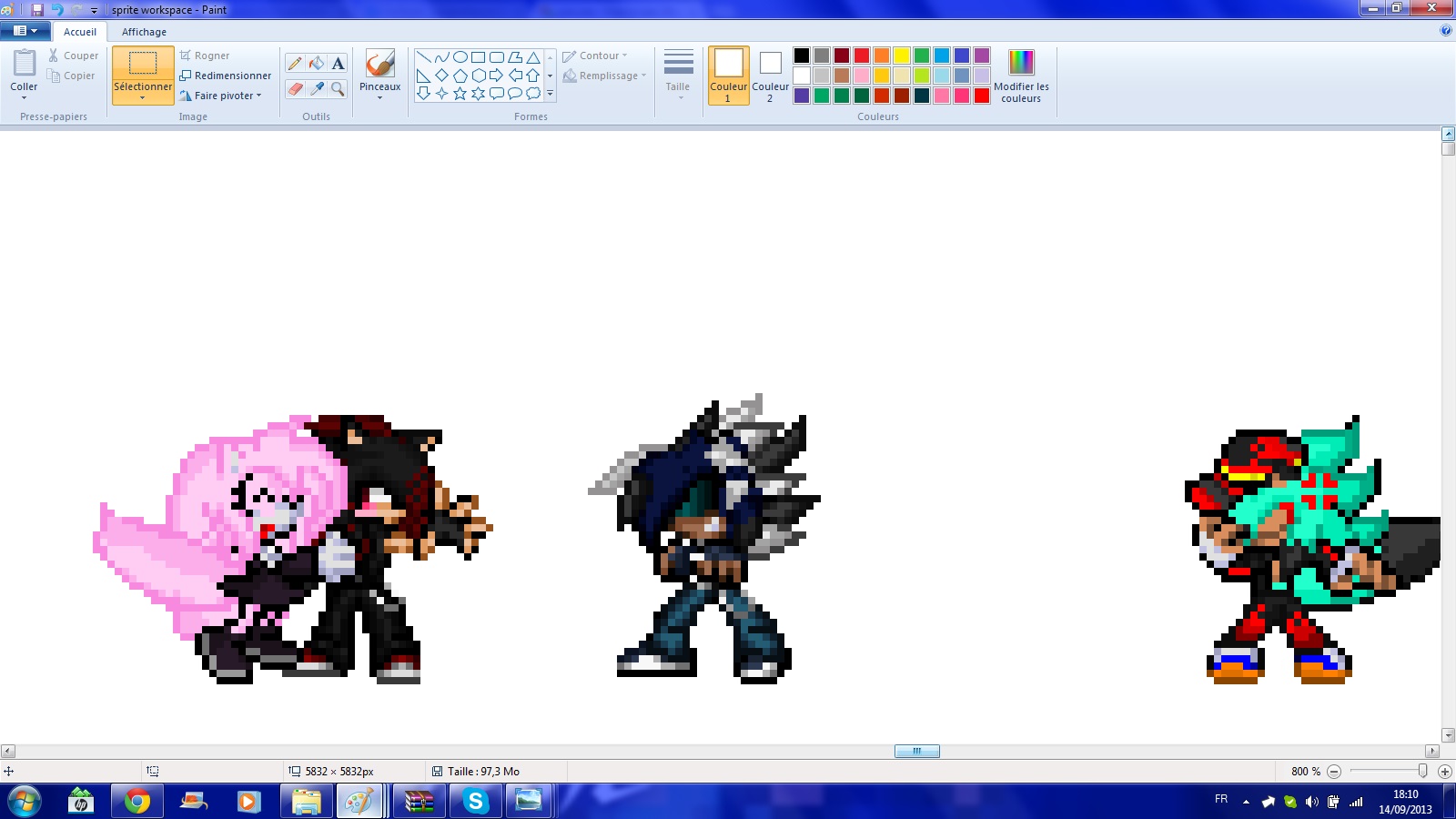Expand the shapes gallery more arrow
Viewport: 1456px width, 819px height.
coord(550,94)
